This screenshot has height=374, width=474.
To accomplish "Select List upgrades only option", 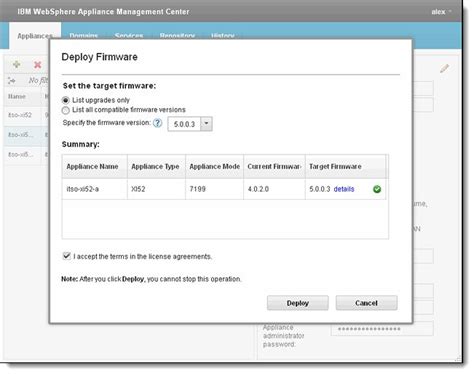I will pyautogui.click(x=66, y=100).
